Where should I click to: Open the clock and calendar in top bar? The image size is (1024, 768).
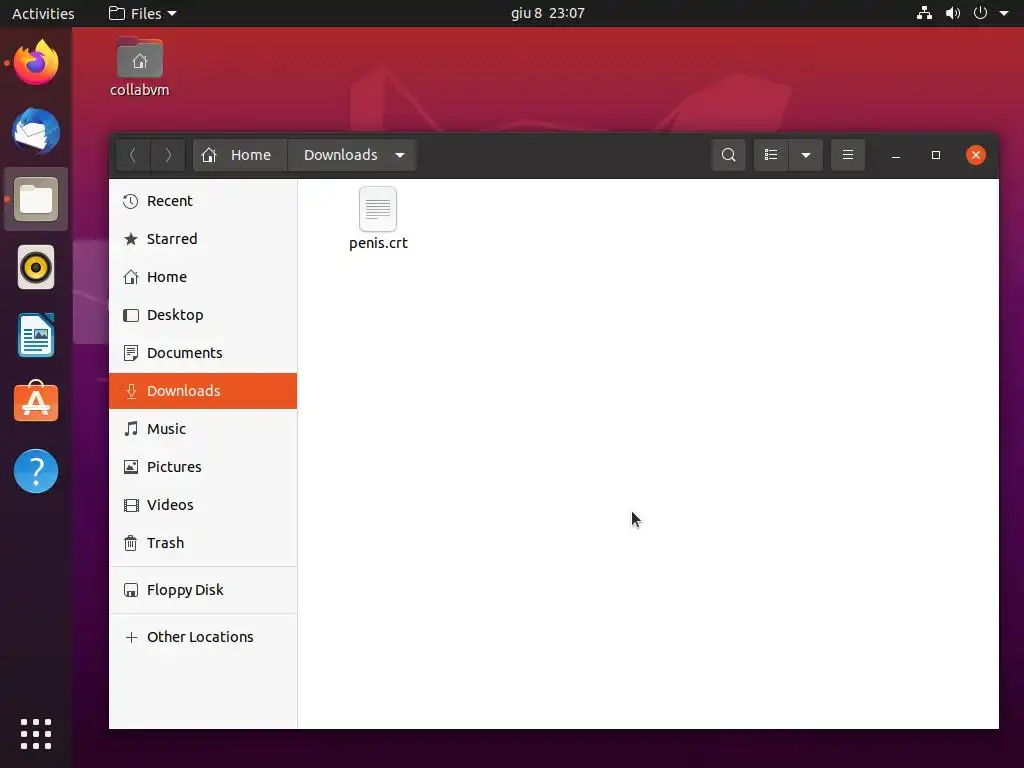[x=547, y=13]
